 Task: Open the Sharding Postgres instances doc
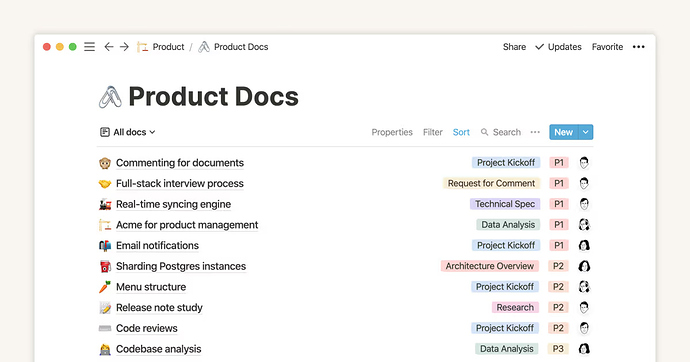click(181, 266)
